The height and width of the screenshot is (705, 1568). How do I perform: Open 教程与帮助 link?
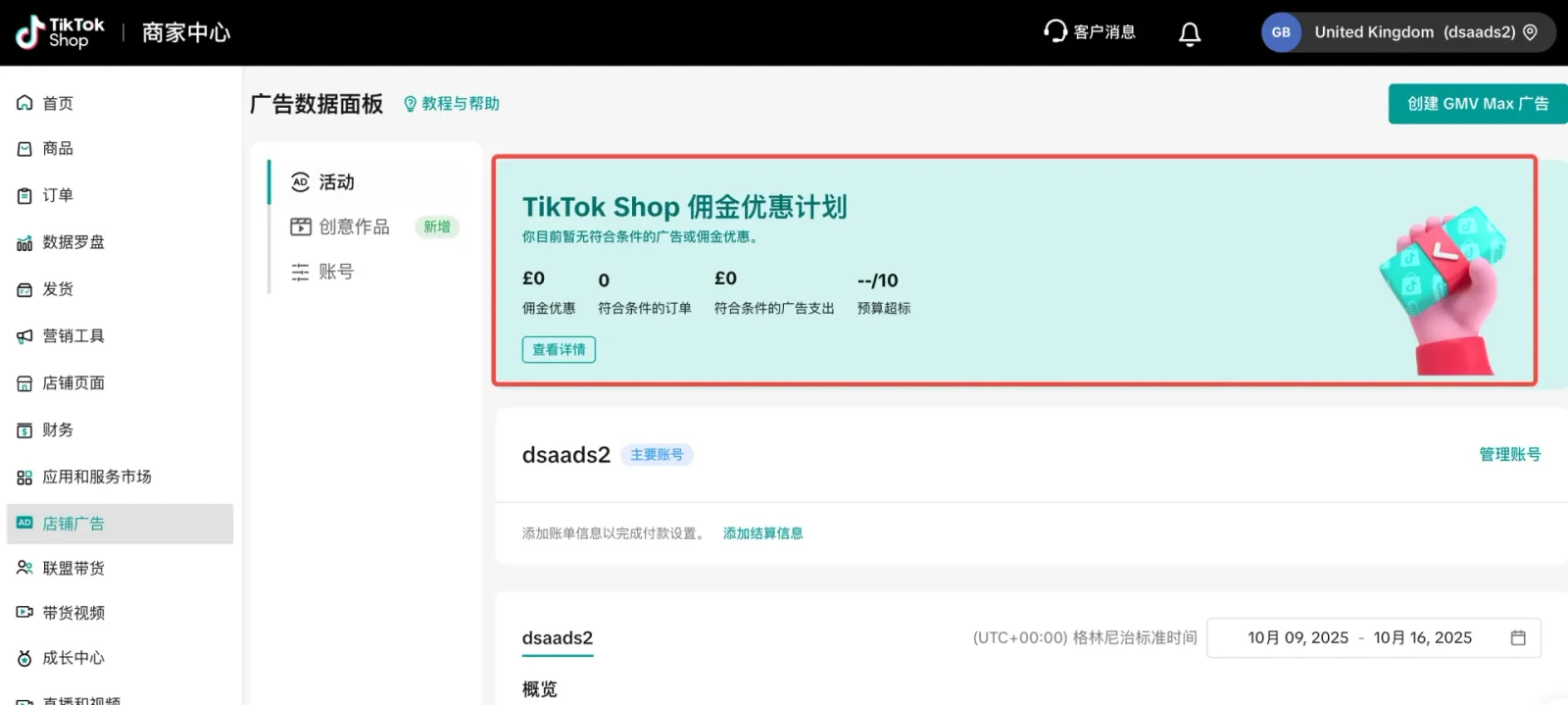click(x=452, y=104)
